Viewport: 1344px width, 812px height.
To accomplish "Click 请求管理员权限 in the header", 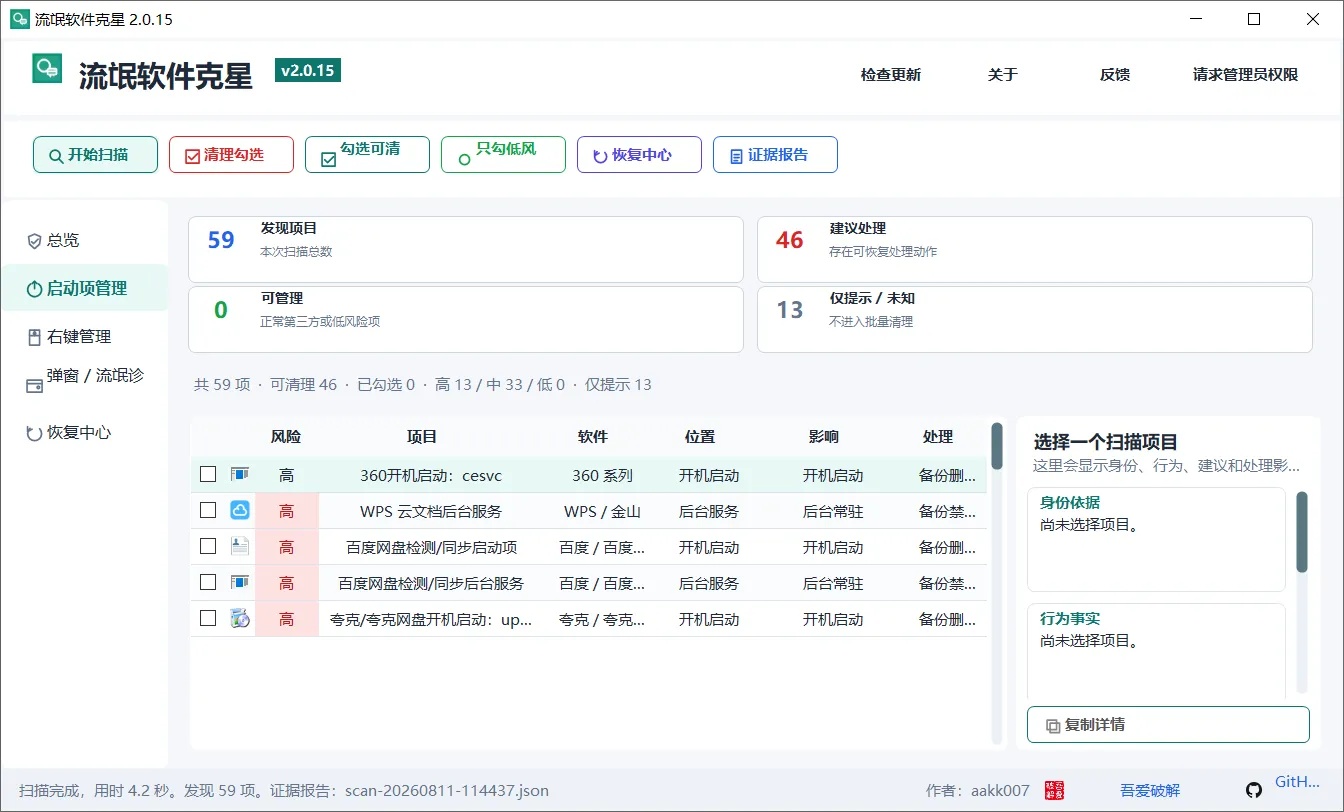I will (1245, 75).
